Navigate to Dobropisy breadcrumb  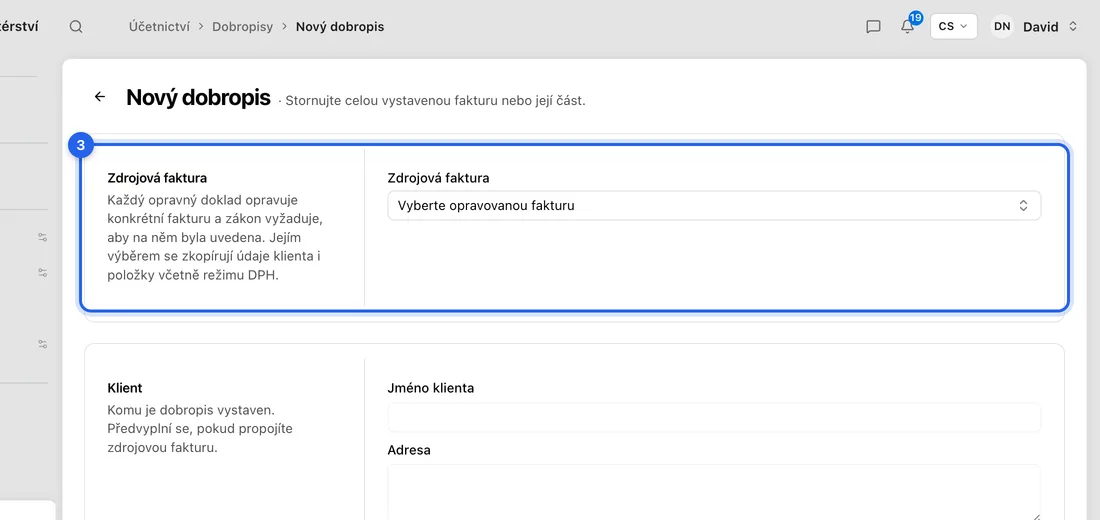tap(243, 27)
